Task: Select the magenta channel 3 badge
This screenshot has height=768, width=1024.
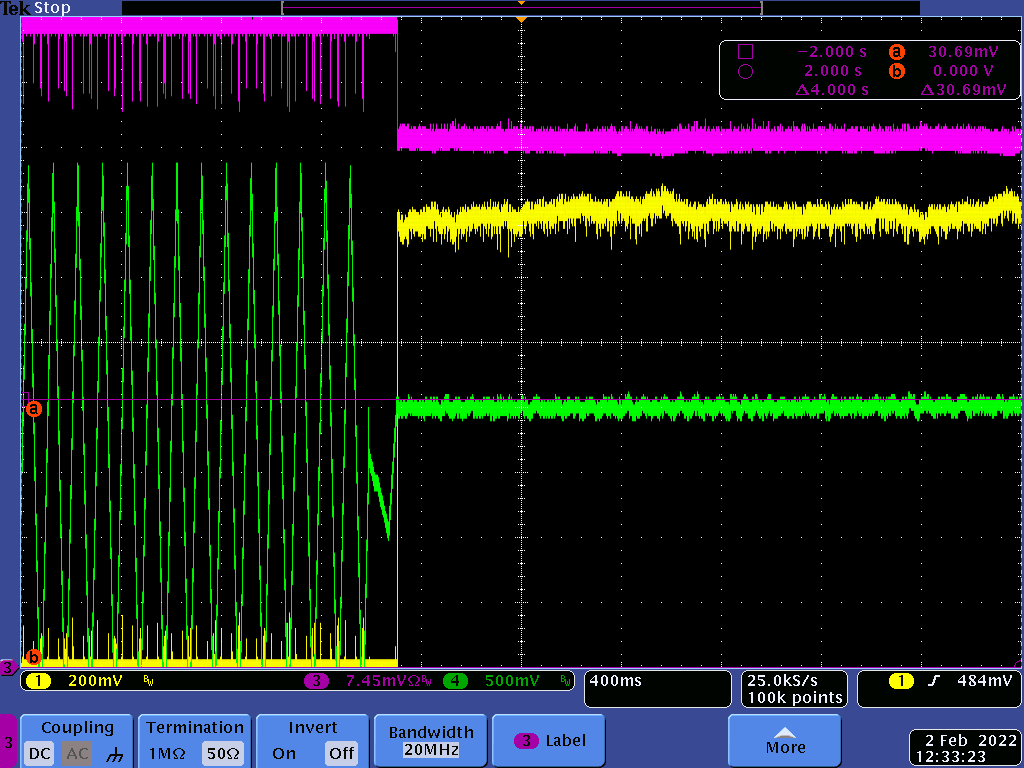Action: [317, 682]
